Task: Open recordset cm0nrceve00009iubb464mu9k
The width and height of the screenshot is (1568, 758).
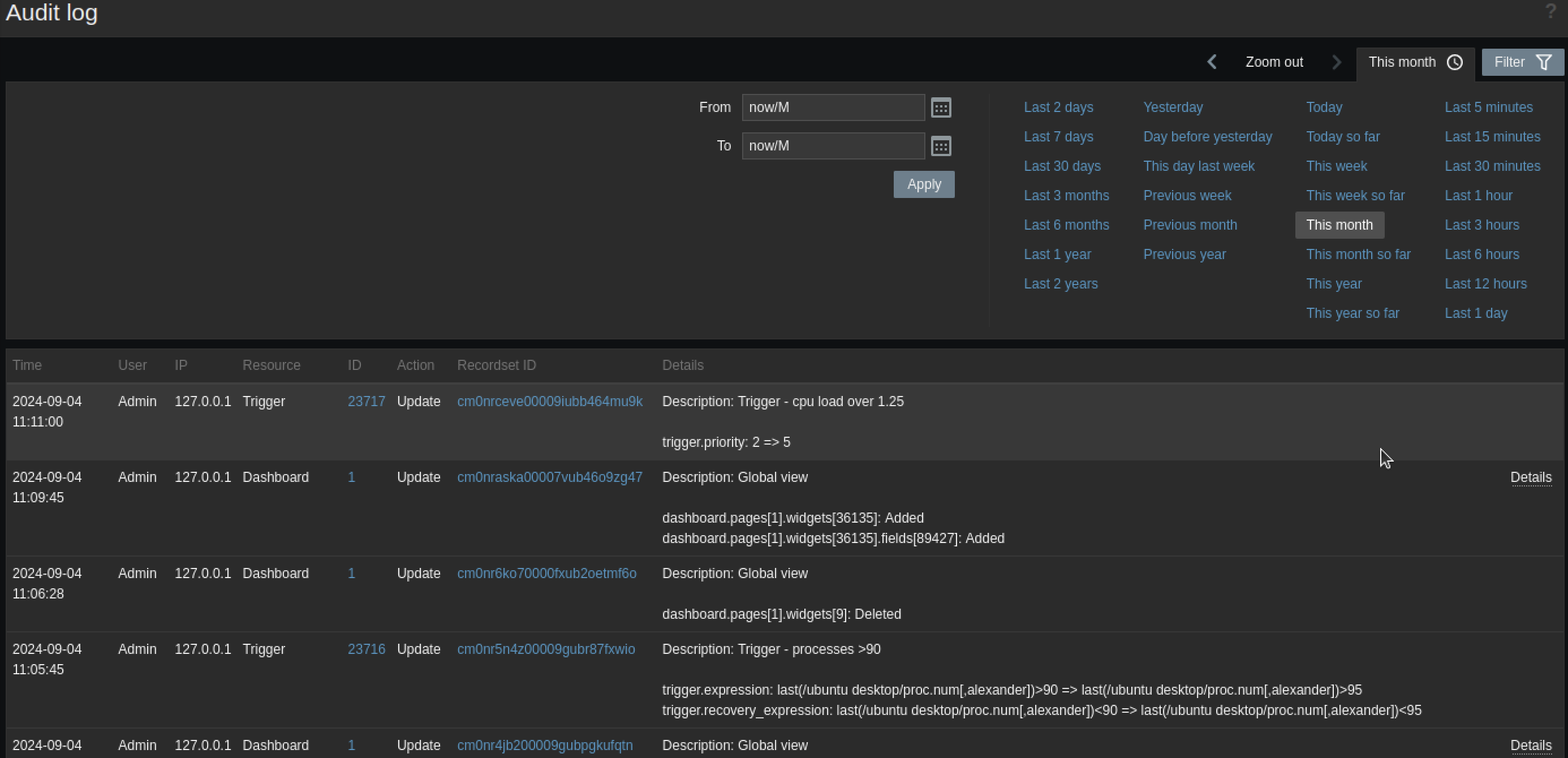Action: point(550,402)
